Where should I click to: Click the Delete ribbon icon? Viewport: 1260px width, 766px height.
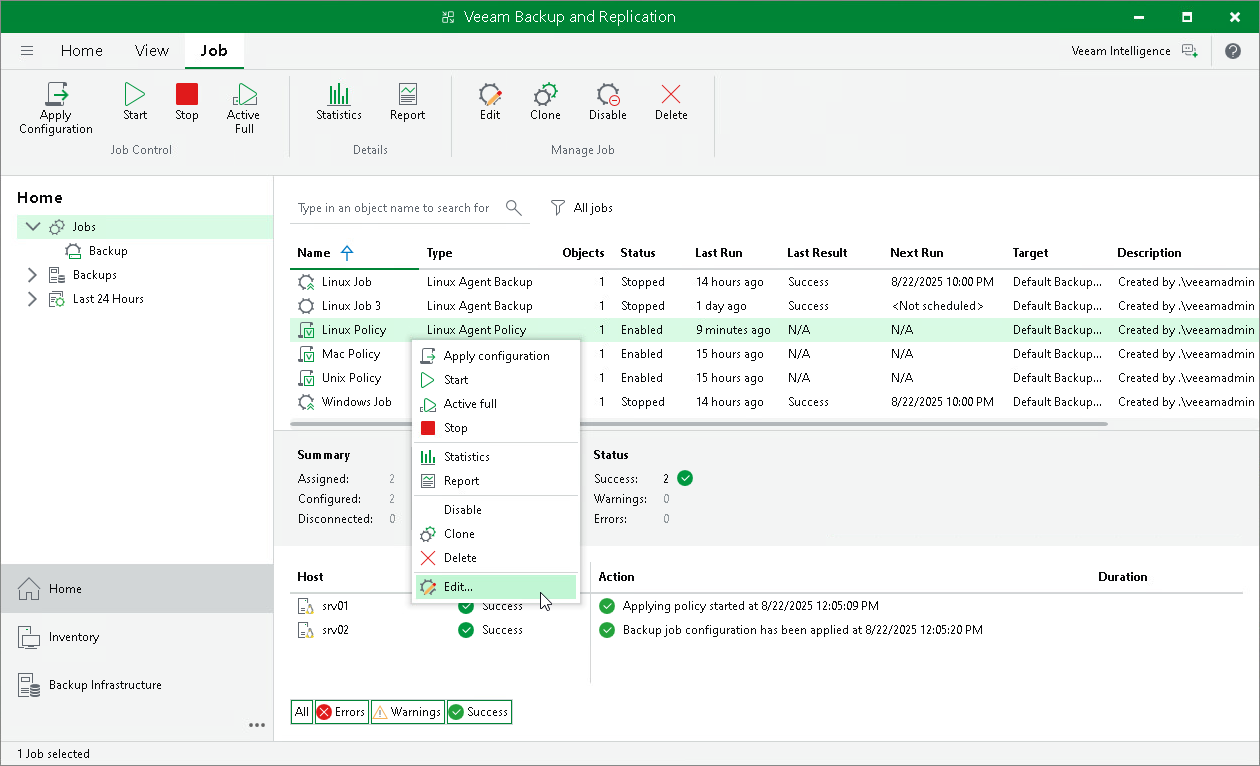pyautogui.click(x=671, y=102)
